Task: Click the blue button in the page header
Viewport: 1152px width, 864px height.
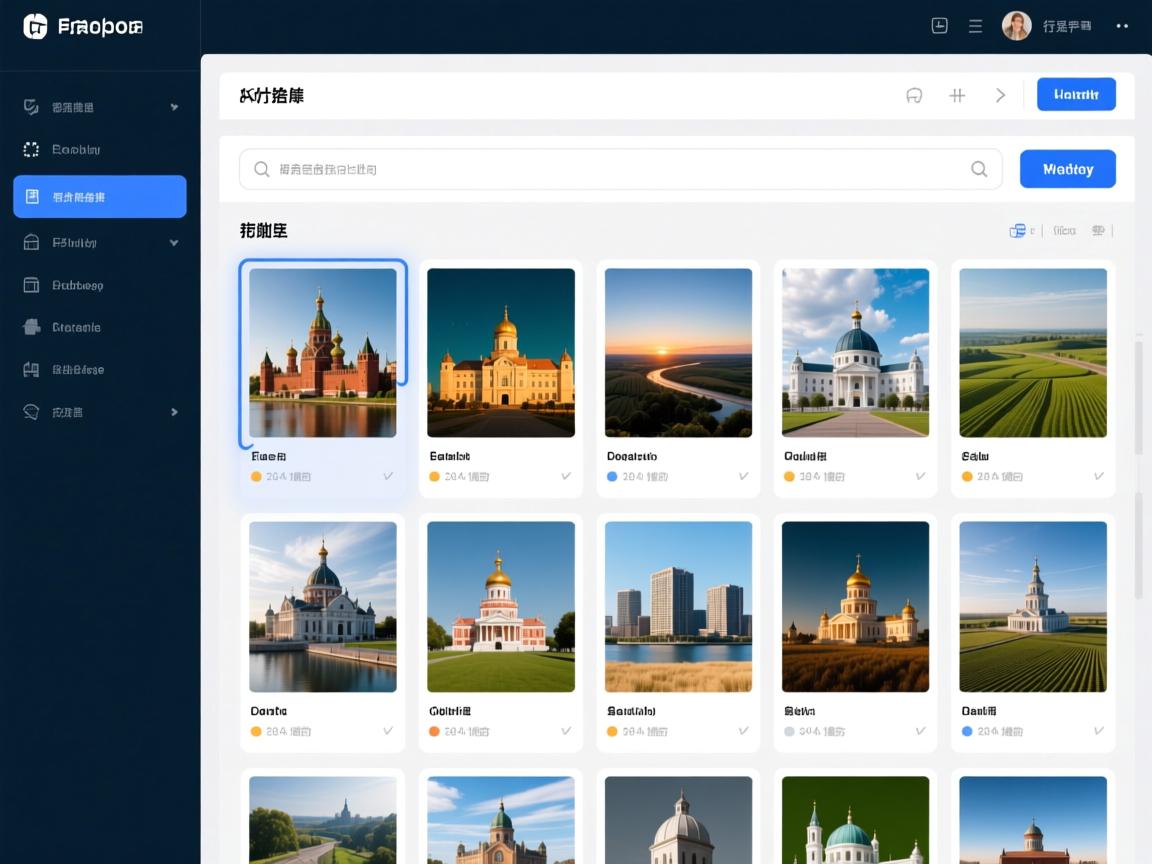Action: tap(1076, 95)
